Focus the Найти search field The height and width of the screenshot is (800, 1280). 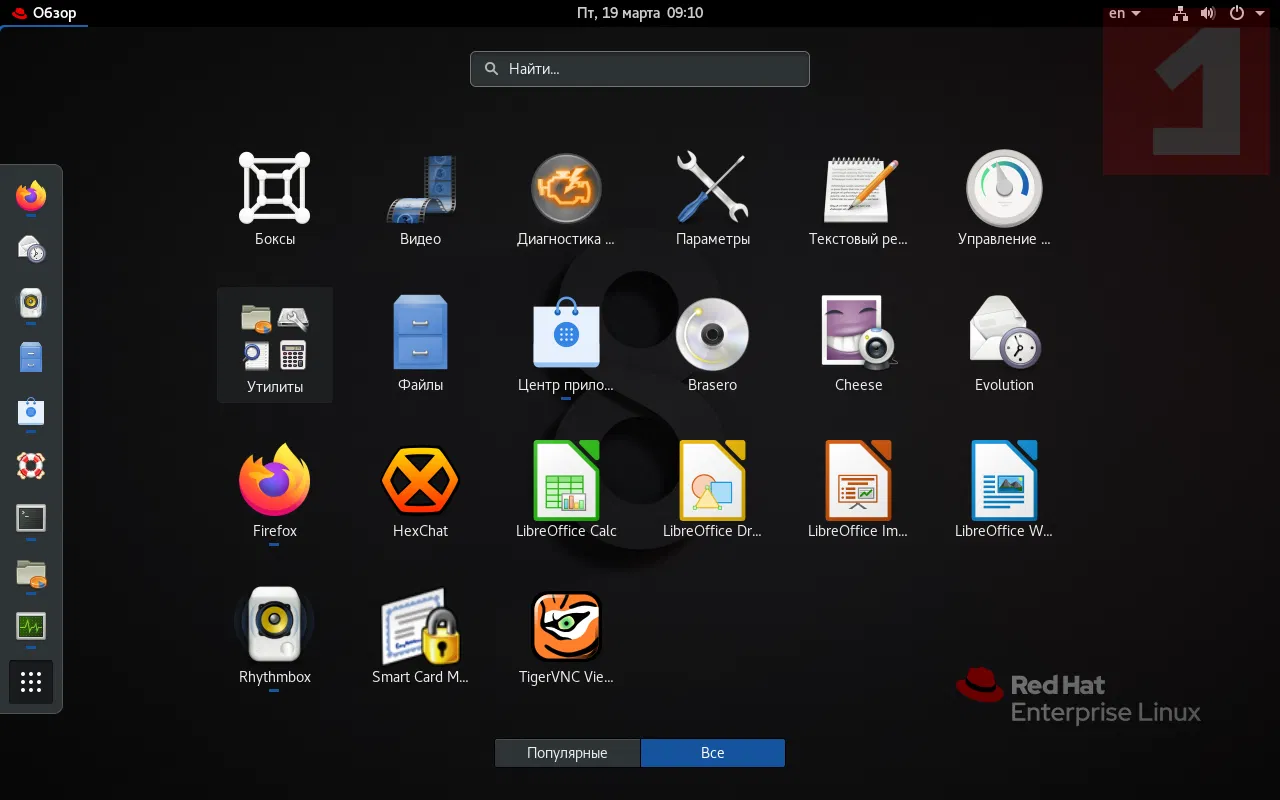click(x=640, y=69)
